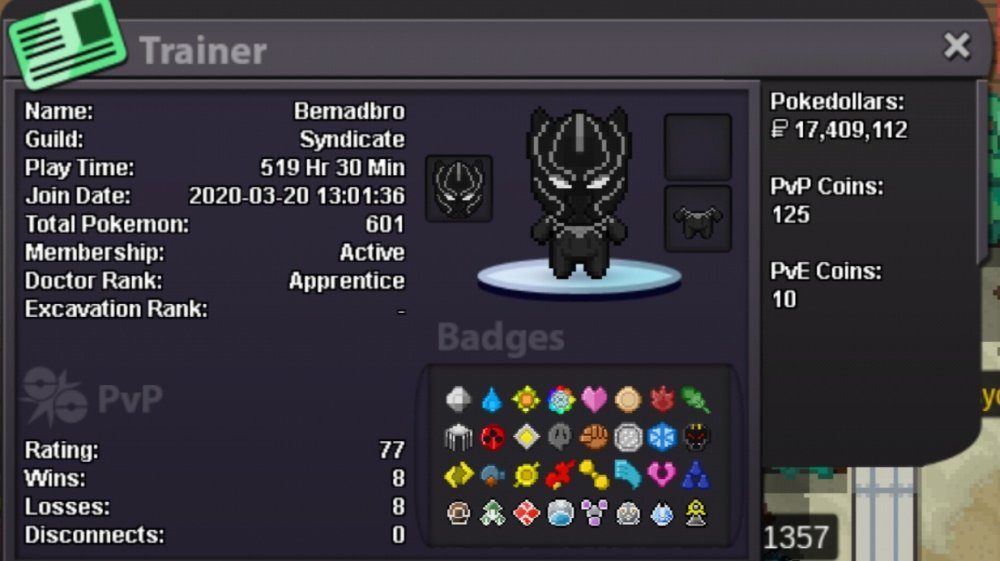Screen dimensions: 1000x561
Task: Close the Trainer card window
Action: coord(957,46)
